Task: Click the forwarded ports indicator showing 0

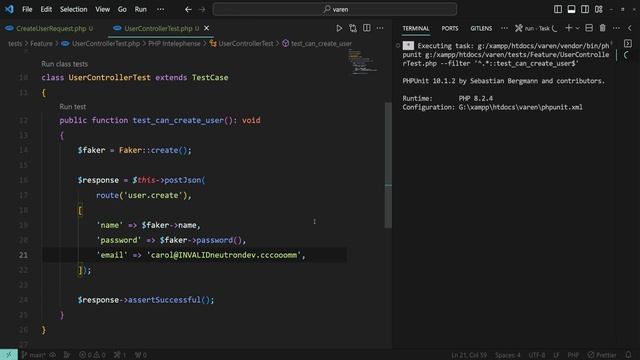Action: click(x=140, y=355)
